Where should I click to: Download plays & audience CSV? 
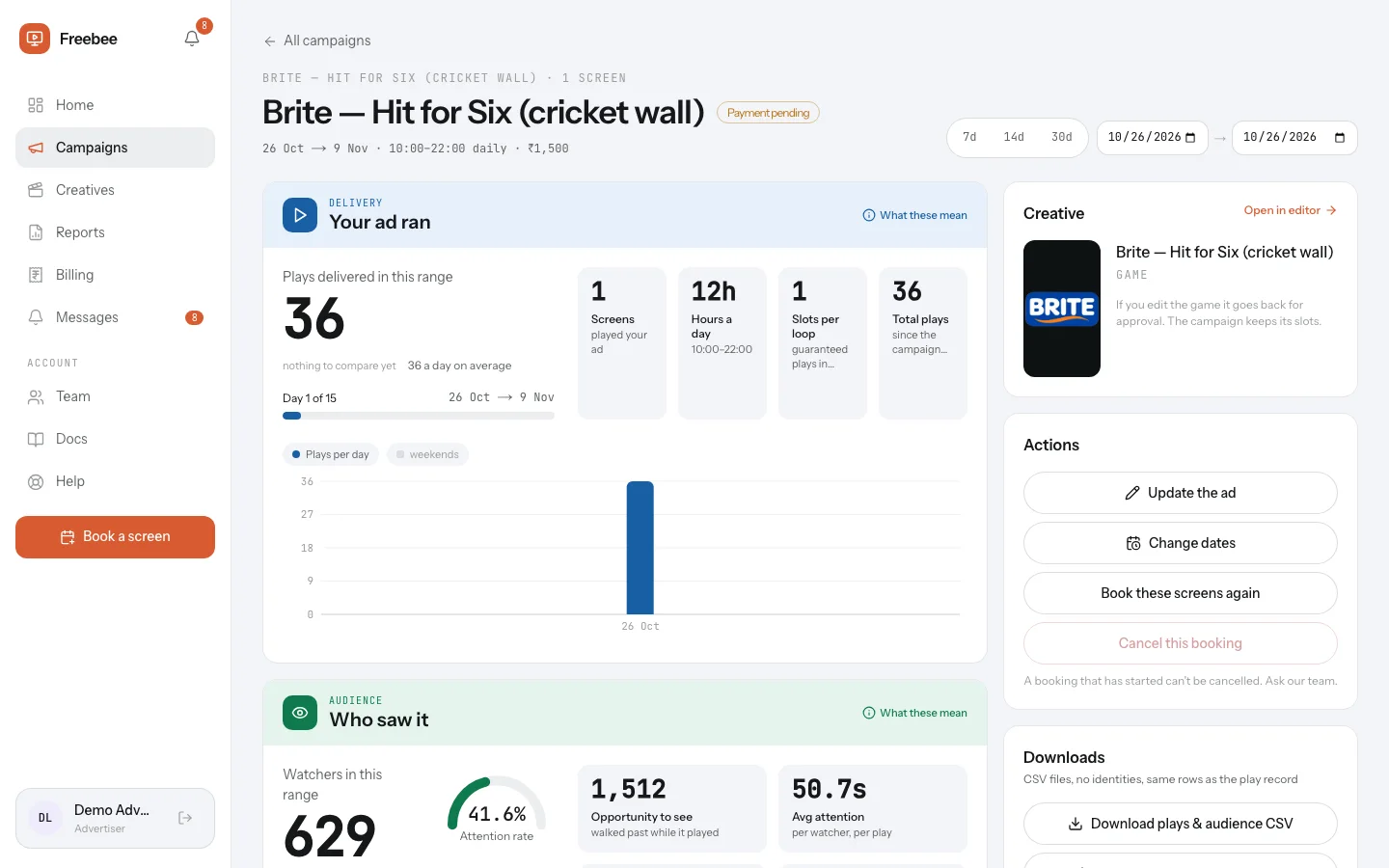coord(1181,824)
